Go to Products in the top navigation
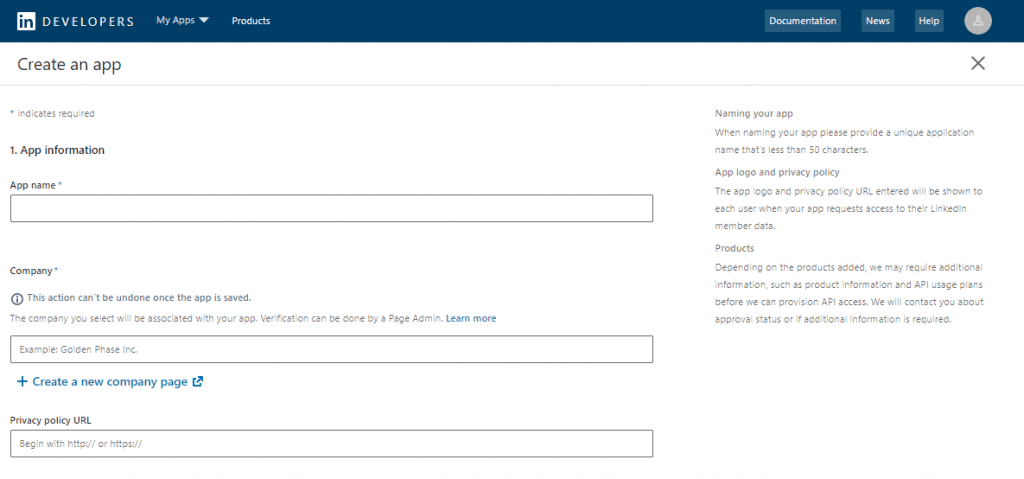This screenshot has height=479, width=1024. point(250,21)
